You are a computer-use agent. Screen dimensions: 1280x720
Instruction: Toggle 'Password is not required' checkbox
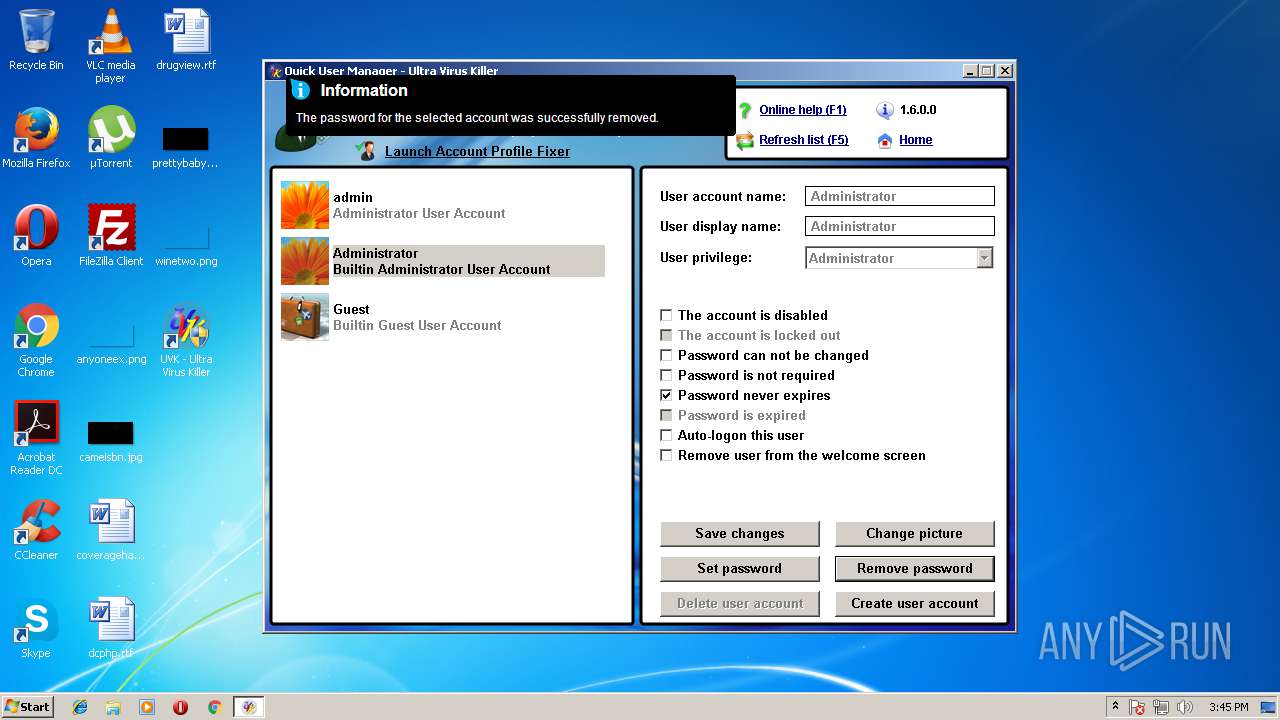coord(666,375)
